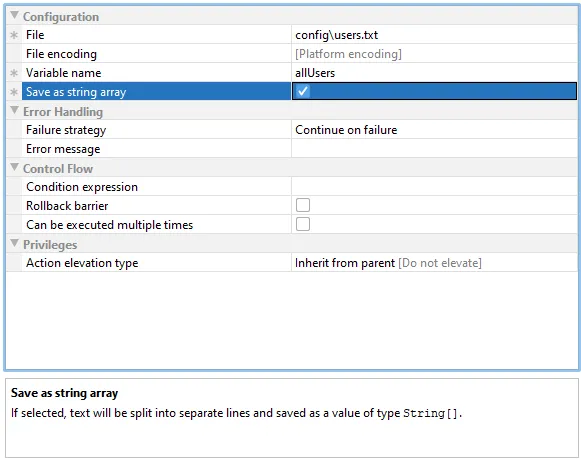Check Can be executed multiple times
Image resolution: width=581 pixels, height=460 pixels.
pos(303,224)
